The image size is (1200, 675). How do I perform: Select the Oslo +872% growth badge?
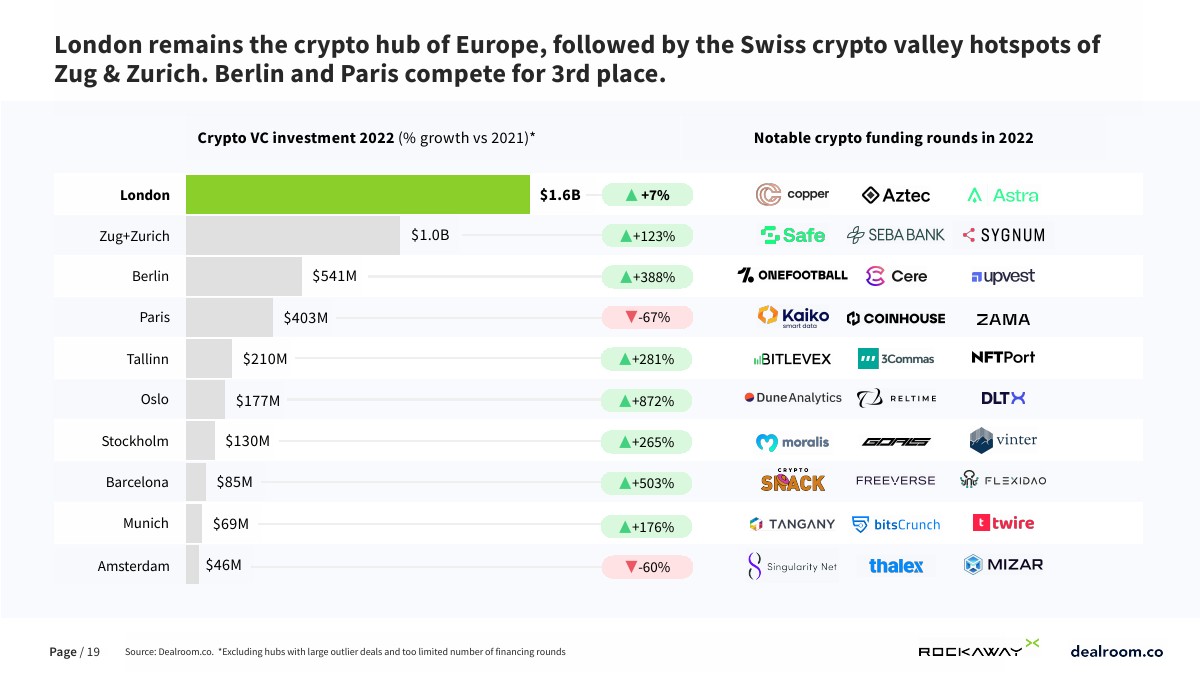click(647, 401)
